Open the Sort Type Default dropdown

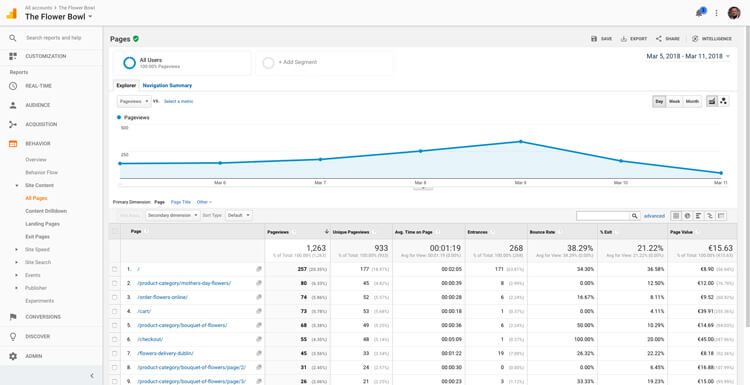238,216
